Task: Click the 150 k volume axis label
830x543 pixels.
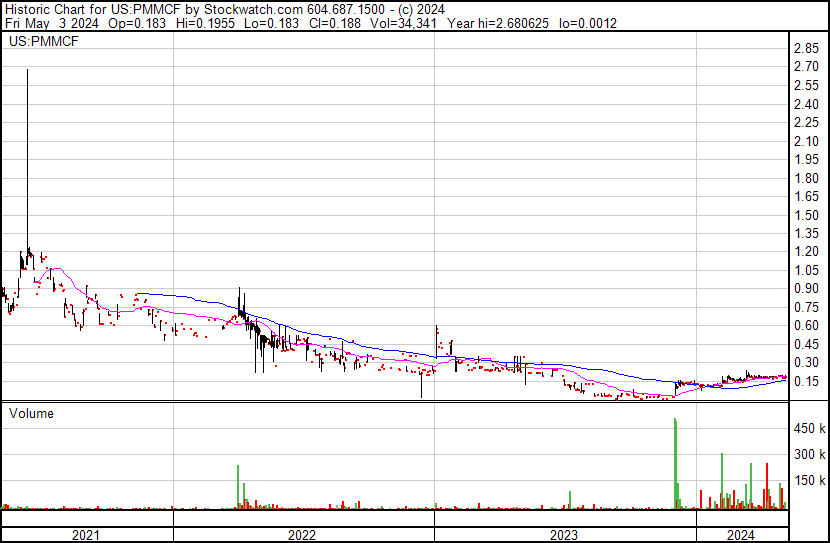Action: point(809,481)
